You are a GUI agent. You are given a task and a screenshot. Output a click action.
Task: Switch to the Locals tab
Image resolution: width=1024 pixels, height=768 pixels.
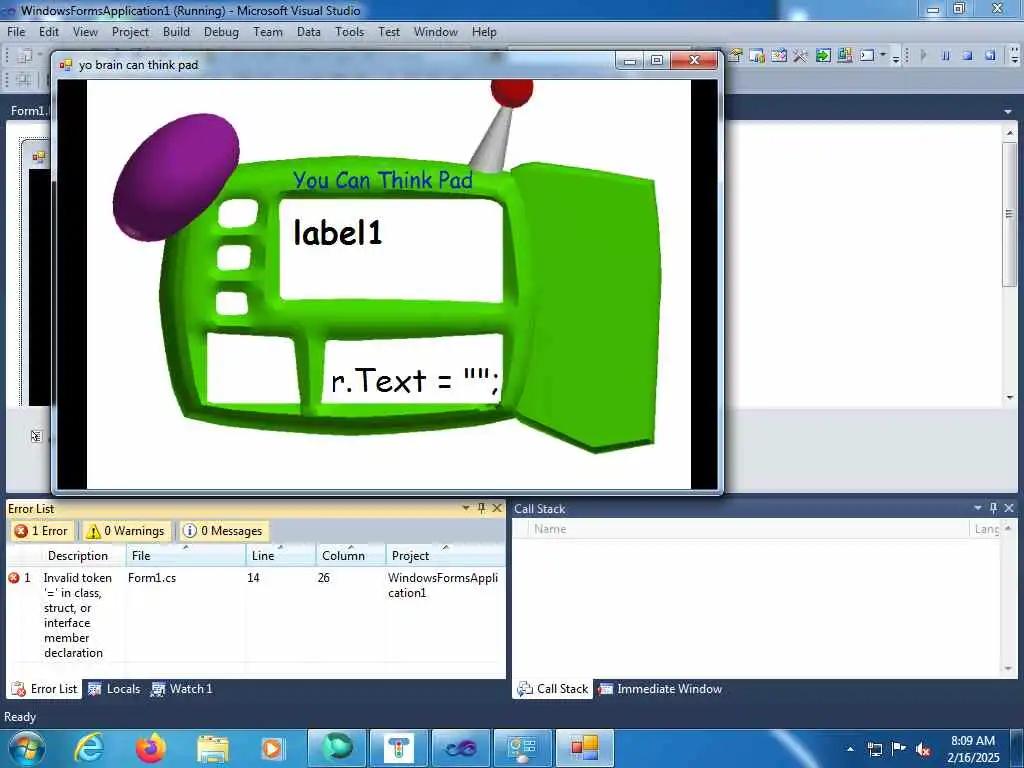pyautogui.click(x=115, y=689)
